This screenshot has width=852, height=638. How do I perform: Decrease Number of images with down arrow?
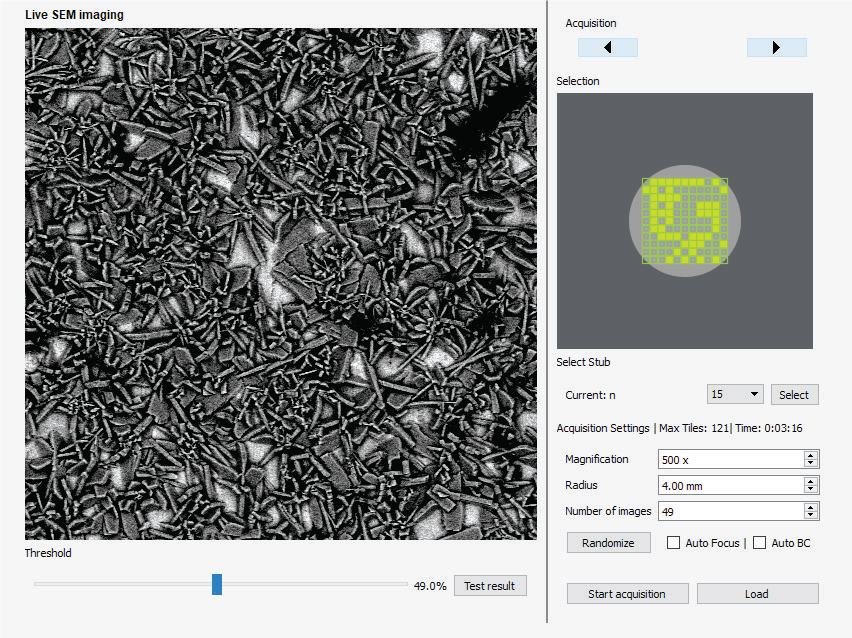coord(810,515)
